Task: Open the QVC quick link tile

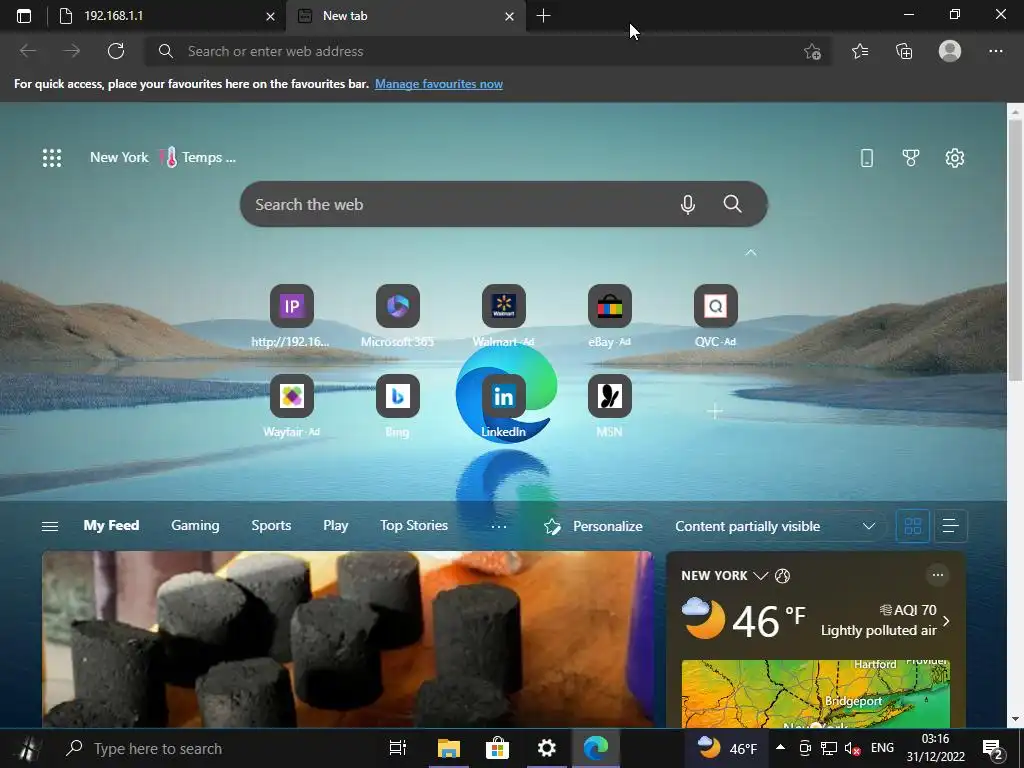Action: coord(715,316)
